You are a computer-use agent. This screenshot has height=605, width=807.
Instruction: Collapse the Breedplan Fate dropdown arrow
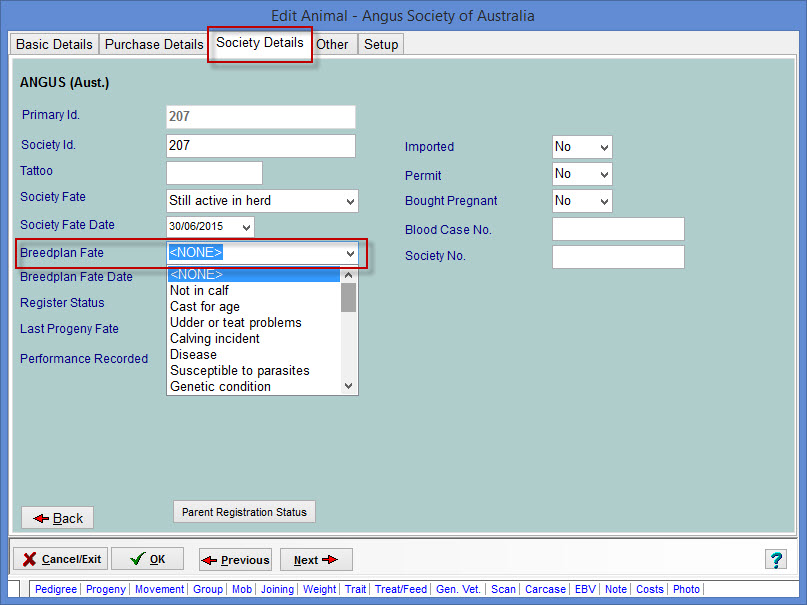pyautogui.click(x=350, y=253)
